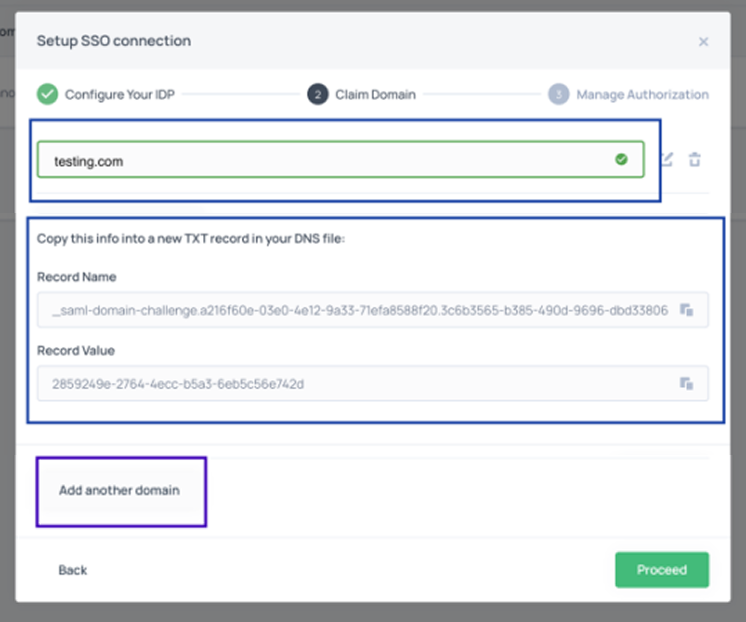Click the Record Name label
Image resolution: width=746 pixels, height=622 pixels.
point(77,277)
